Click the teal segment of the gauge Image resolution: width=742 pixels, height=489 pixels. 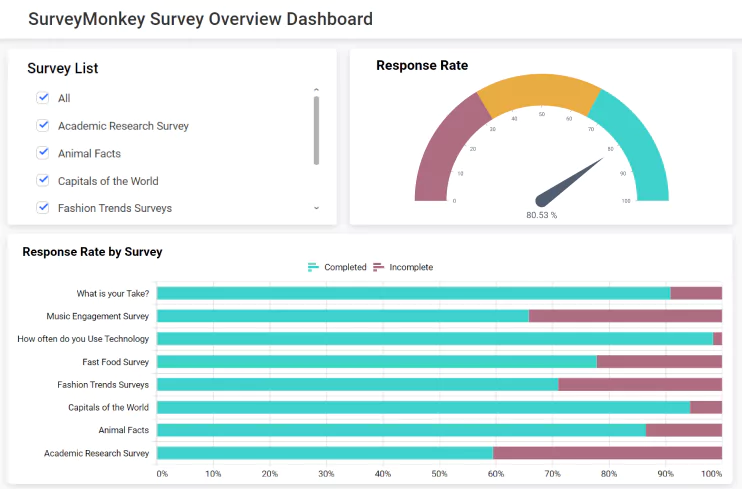(640, 150)
